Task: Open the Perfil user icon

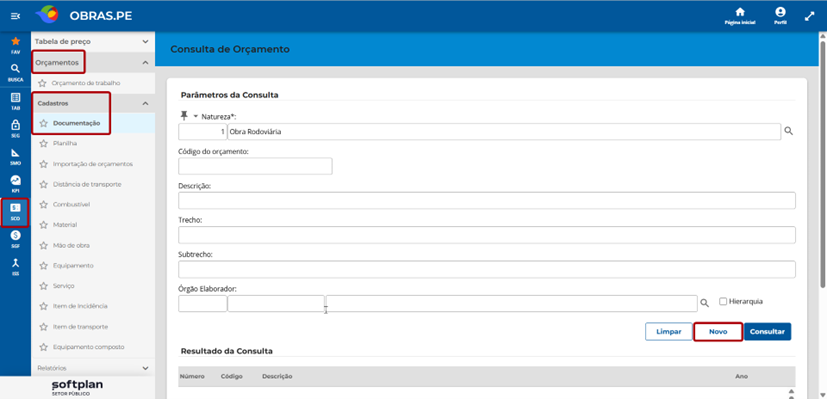Action: (780, 12)
